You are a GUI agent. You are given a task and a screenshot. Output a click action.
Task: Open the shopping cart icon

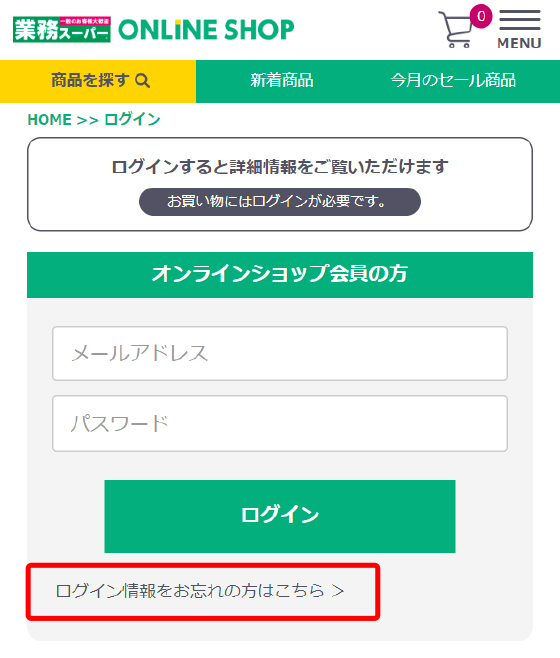455,29
